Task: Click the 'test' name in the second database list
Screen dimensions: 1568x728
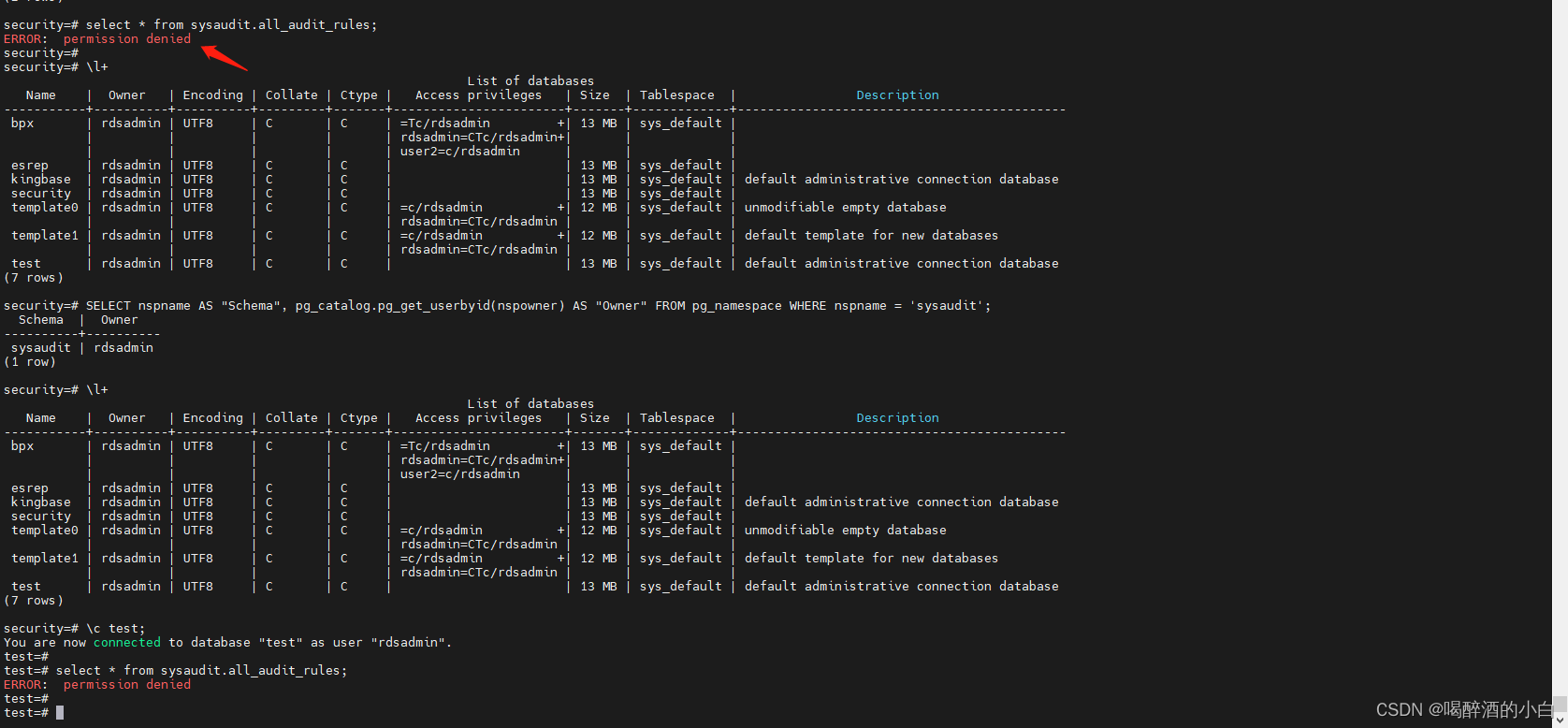Action: tap(26, 587)
